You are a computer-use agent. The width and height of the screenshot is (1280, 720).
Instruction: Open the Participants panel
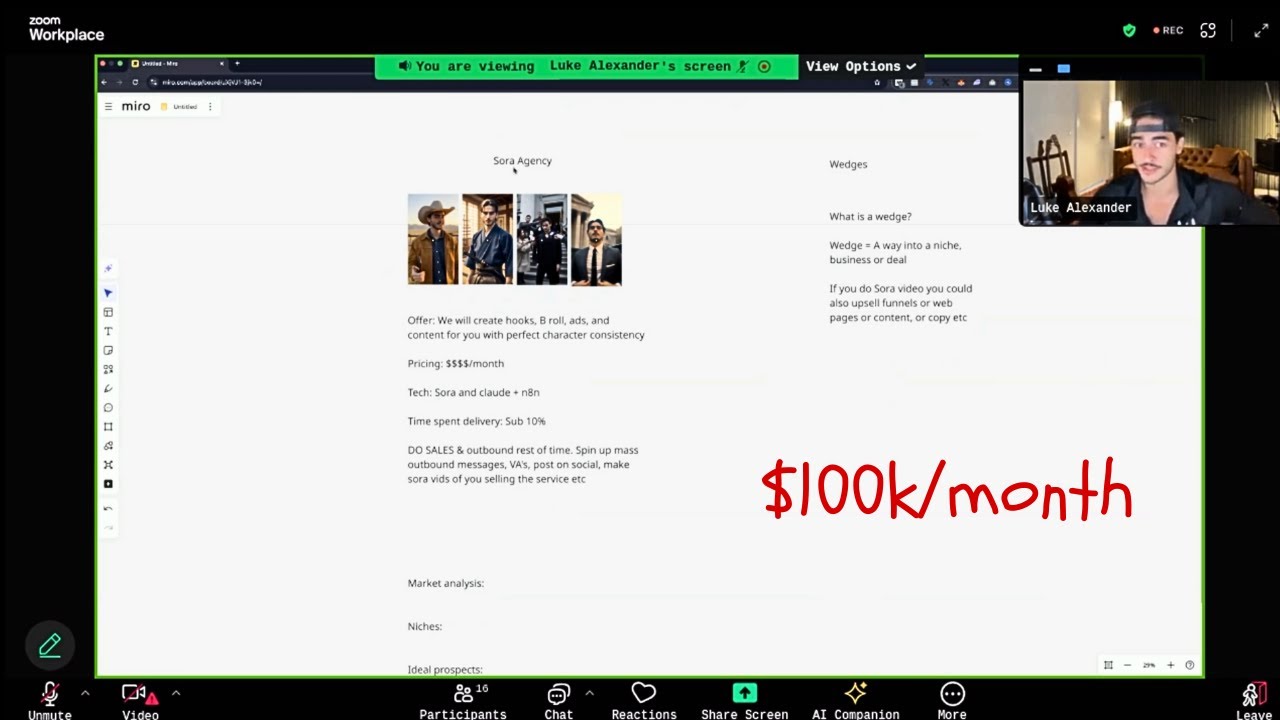(x=463, y=700)
